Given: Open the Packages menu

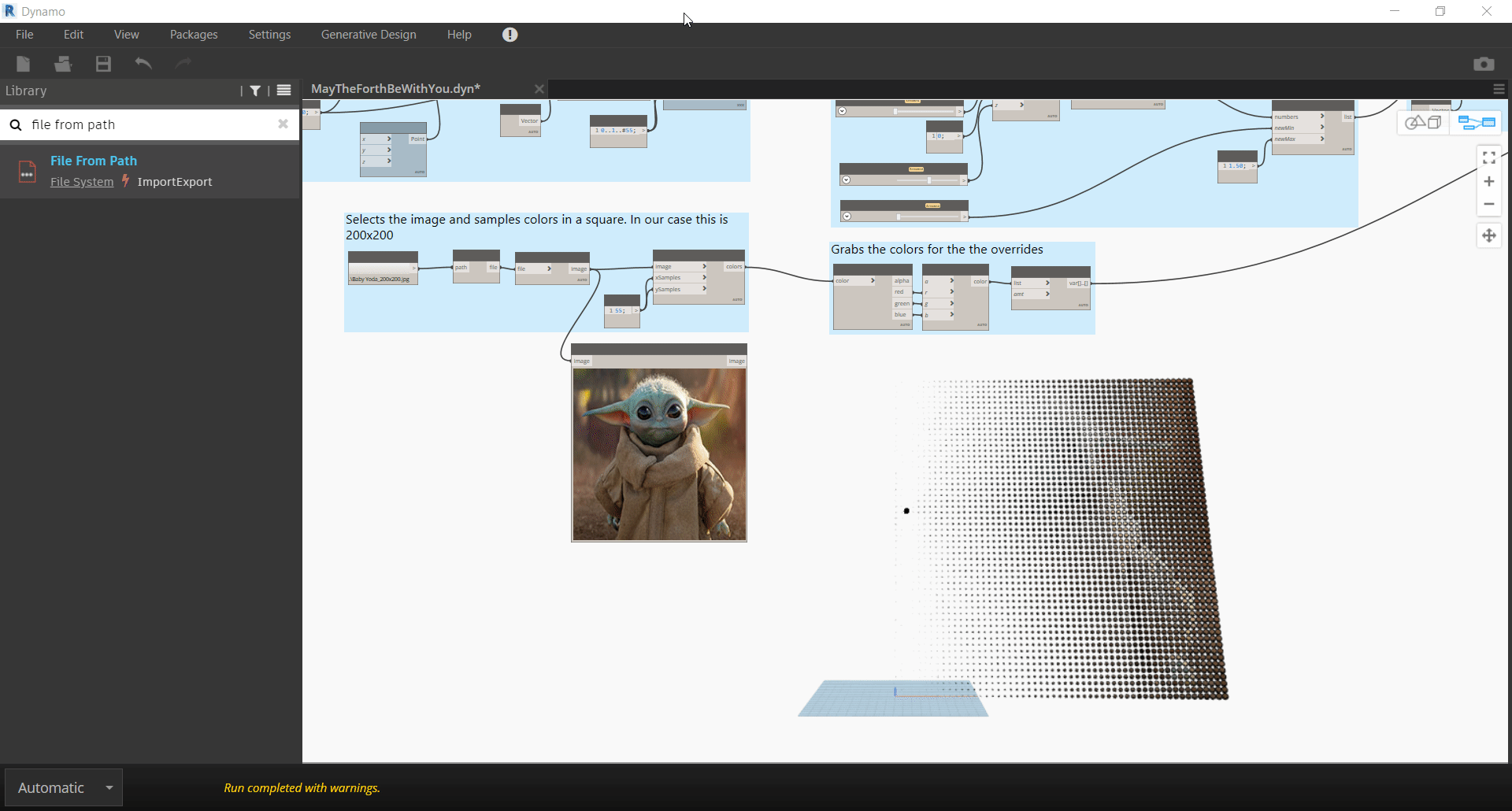Looking at the screenshot, I should coord(194,35).
